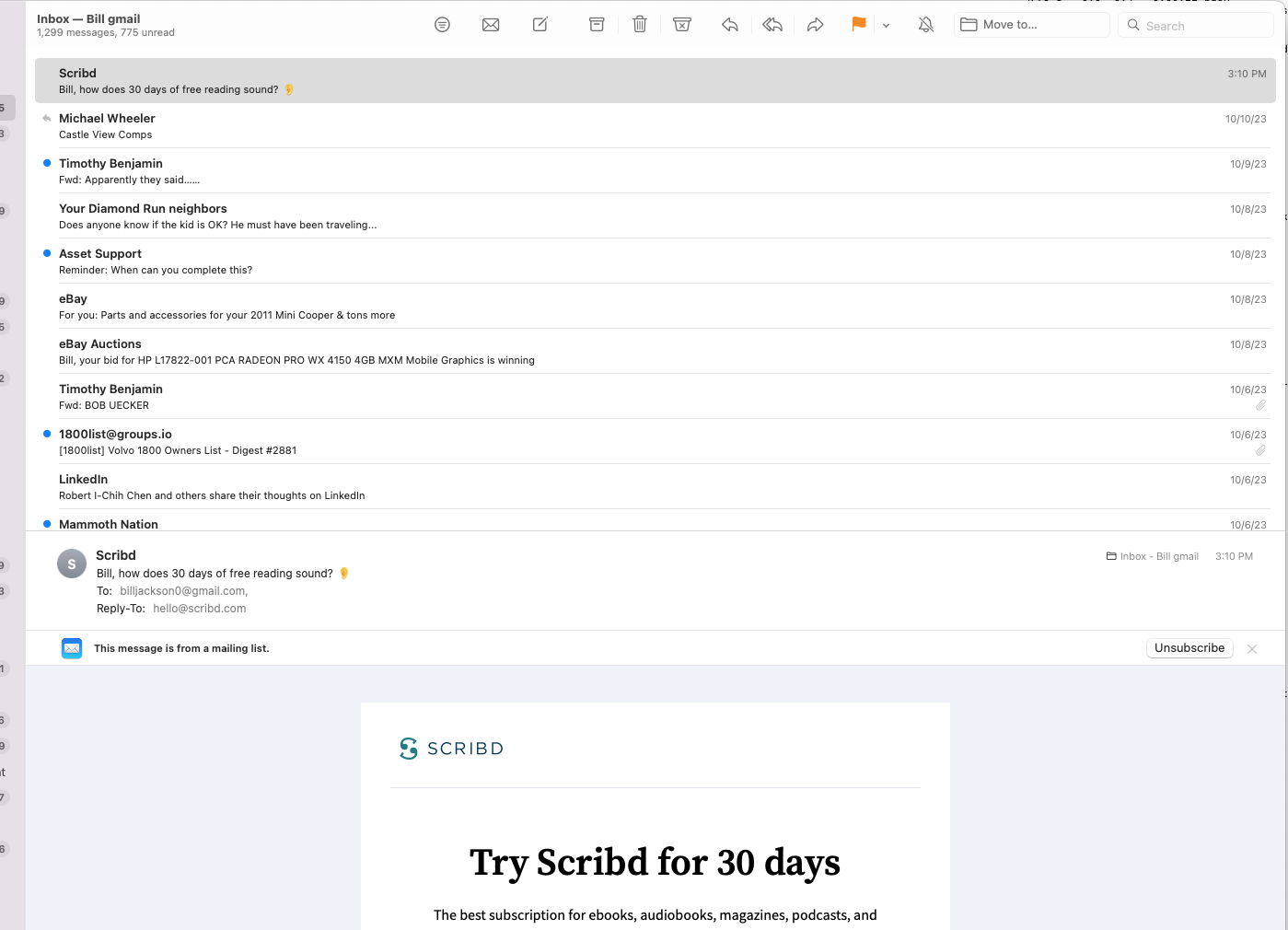Delete the selected message with trash icon
The width and height of the screenshot is (1288, 930).
coord(640,25)
